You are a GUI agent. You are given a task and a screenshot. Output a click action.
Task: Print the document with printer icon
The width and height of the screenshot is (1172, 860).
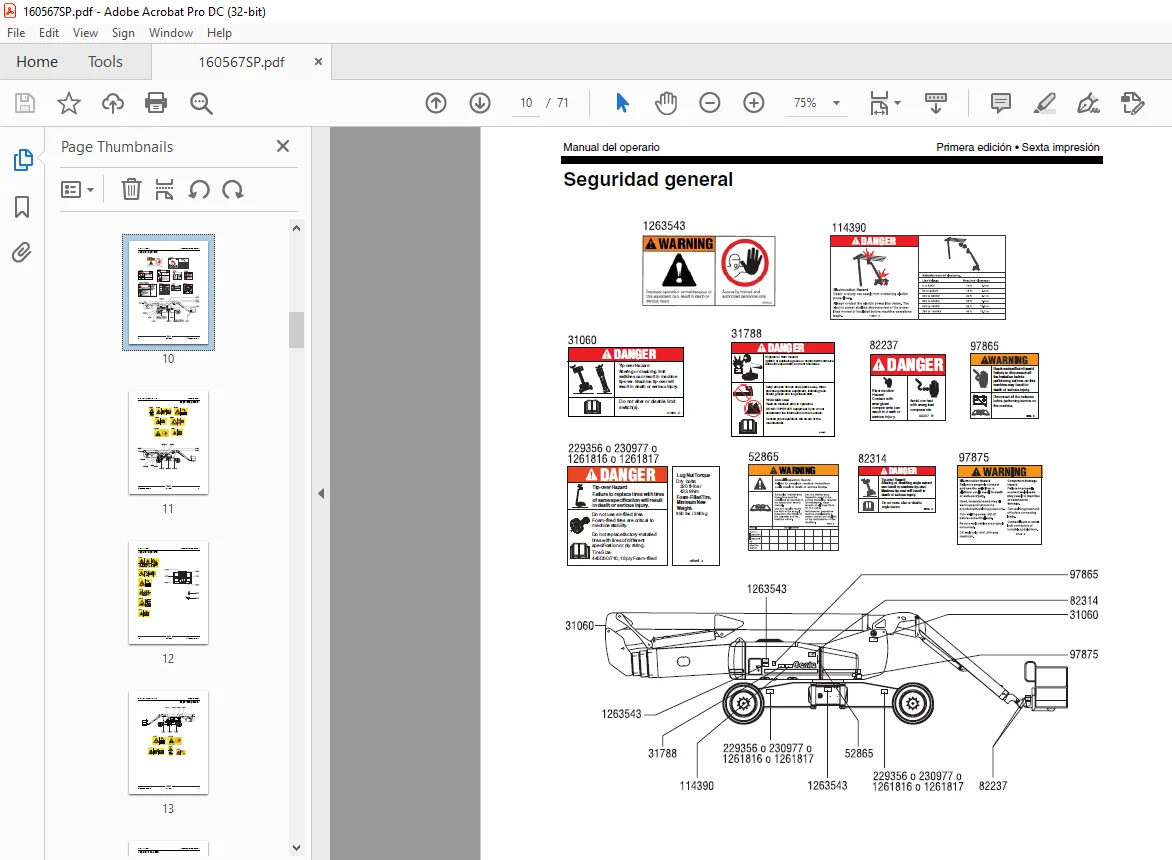[156, 103]
